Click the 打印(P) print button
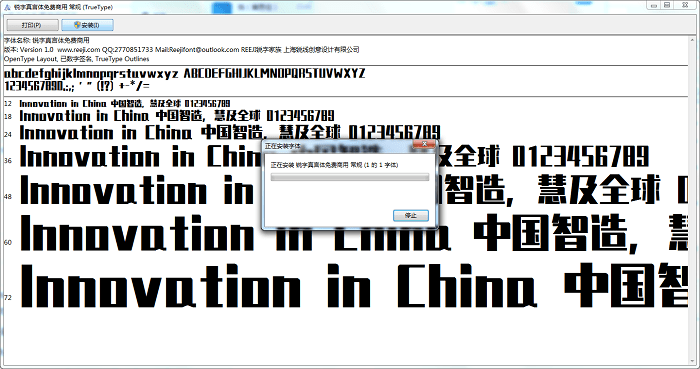Screen dimensions: 700x369 coord(32,25)
